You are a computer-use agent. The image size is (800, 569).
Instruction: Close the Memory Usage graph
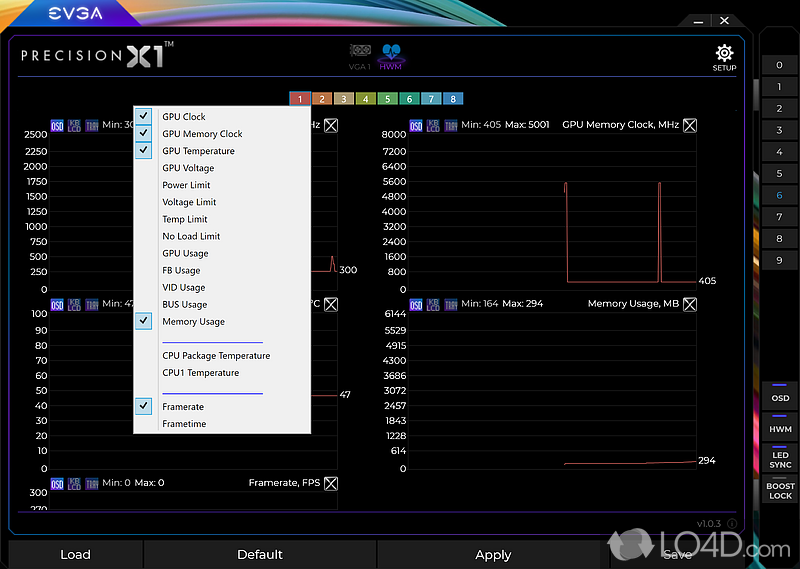click(689, 304)
